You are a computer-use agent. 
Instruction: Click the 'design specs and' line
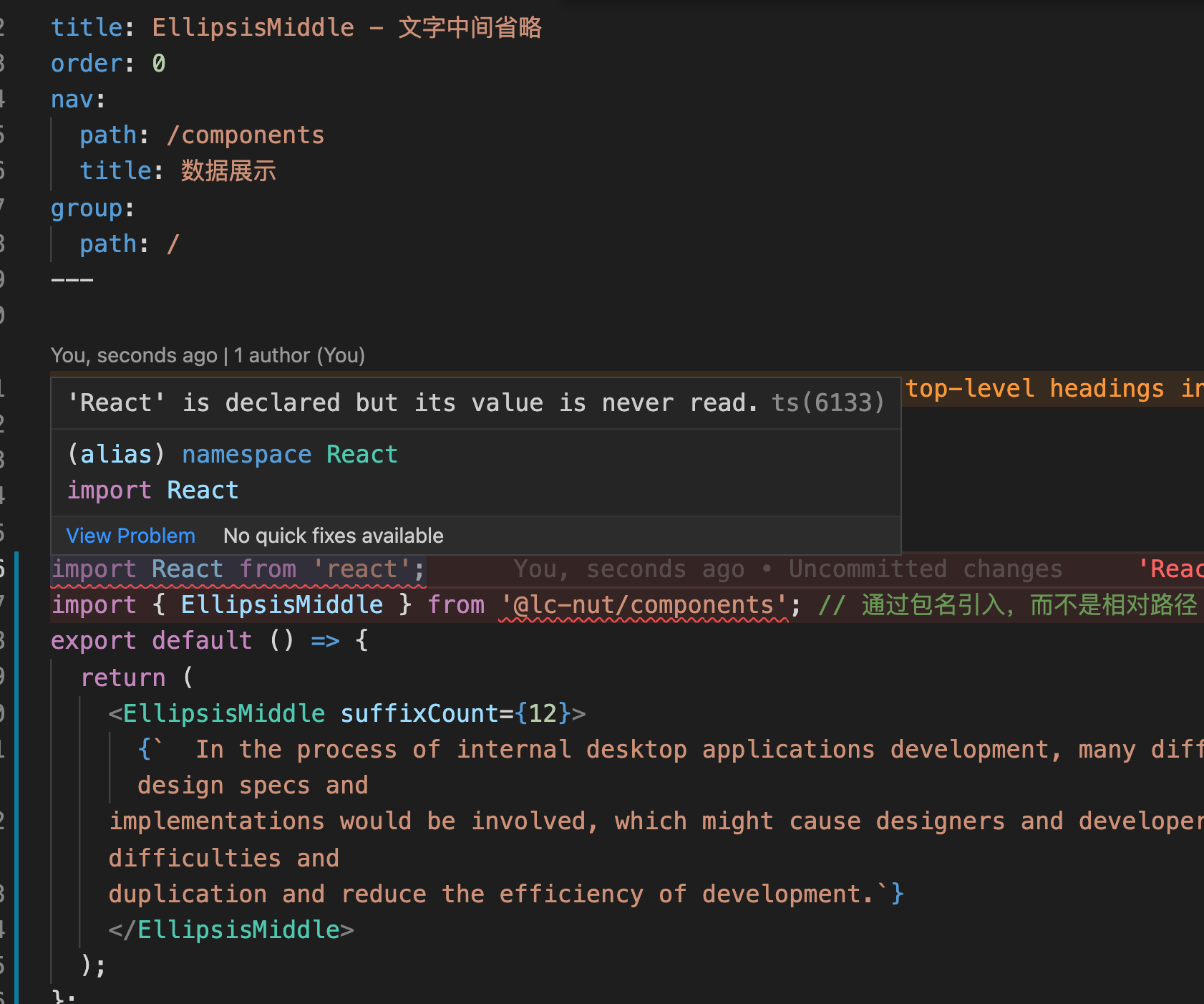click(253, 785)
